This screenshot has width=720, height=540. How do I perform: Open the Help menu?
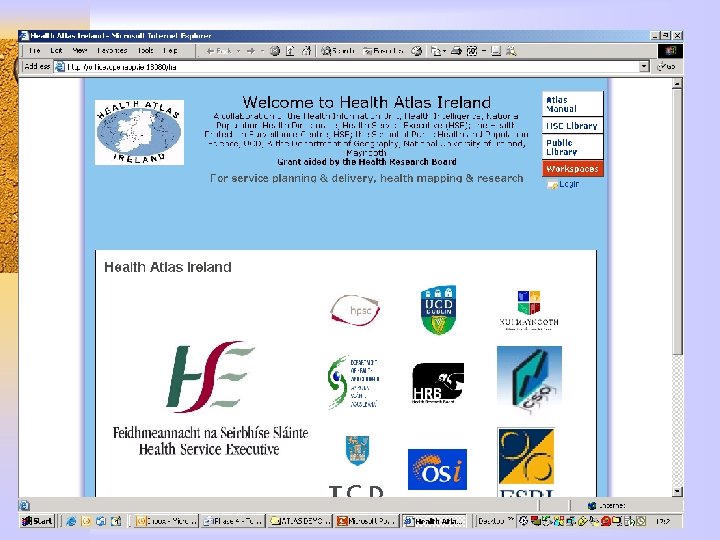(x=170, y=51)
